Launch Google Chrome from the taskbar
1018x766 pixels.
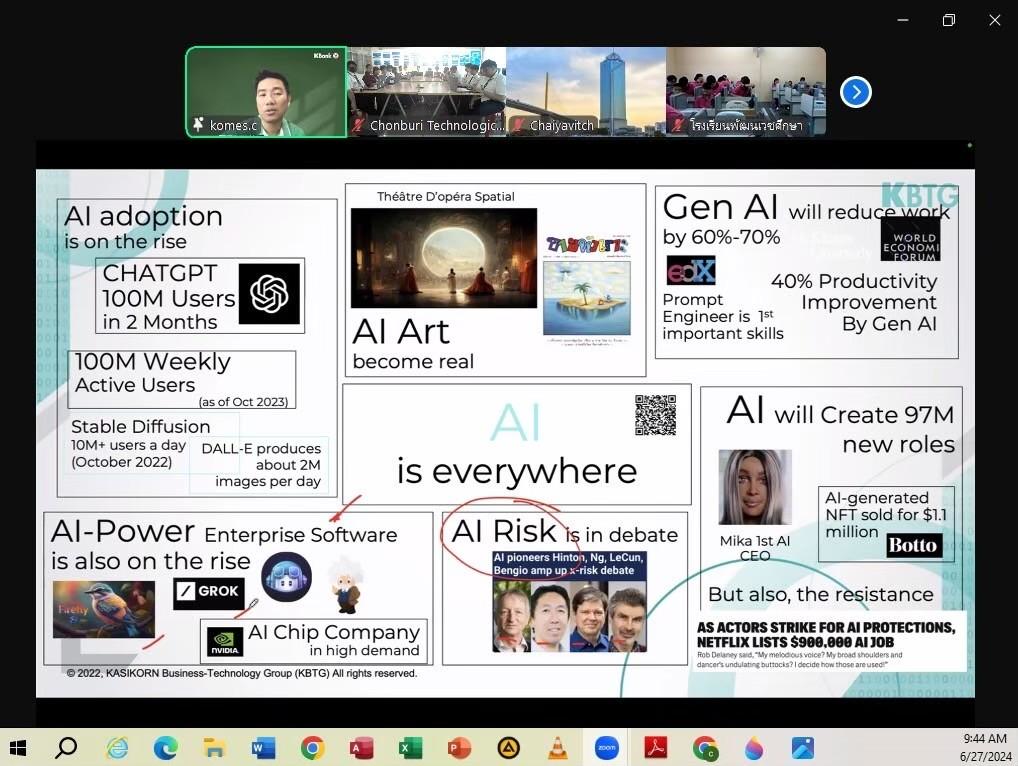(x=312, y=747)
